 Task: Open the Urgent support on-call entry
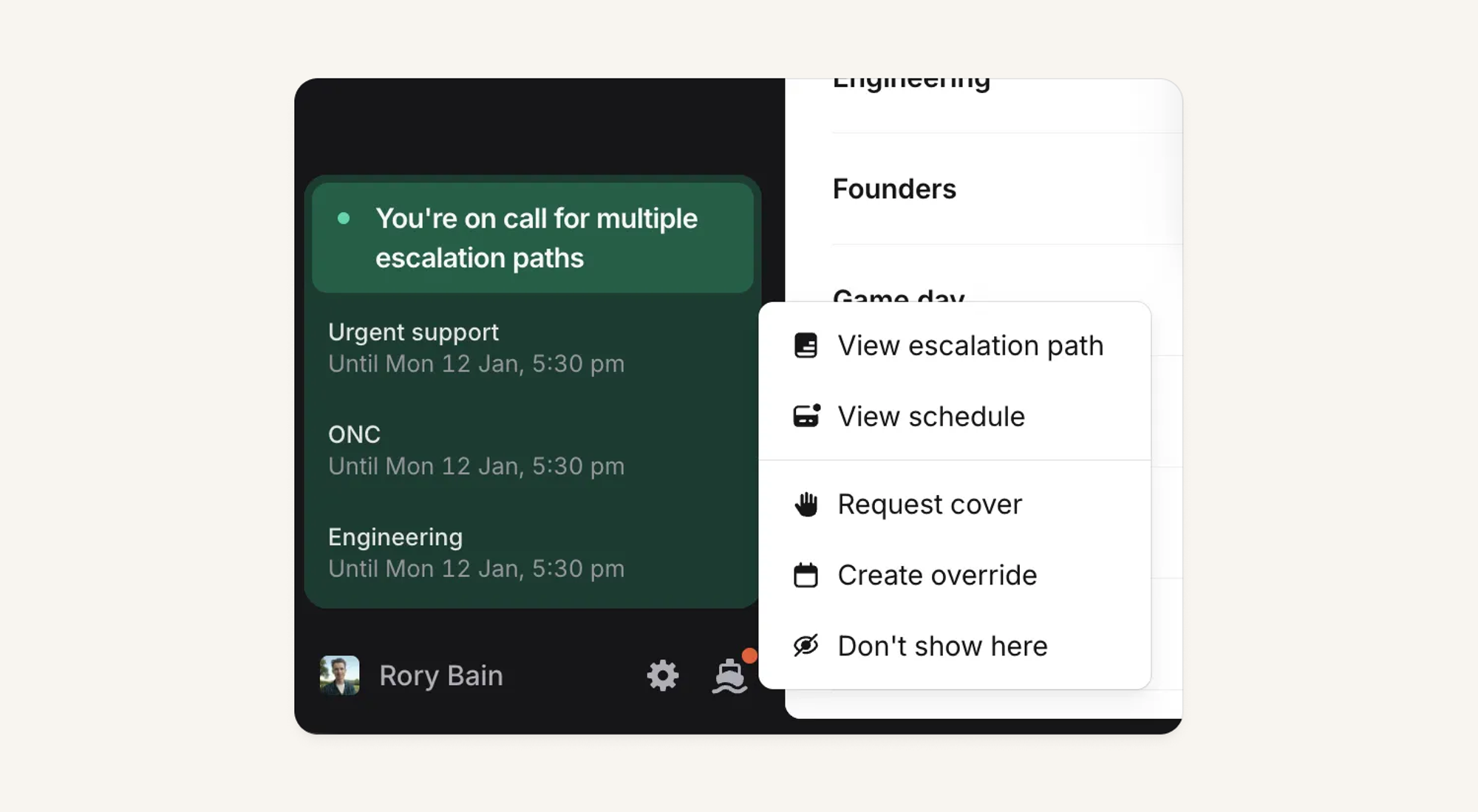tap(476, 348)
